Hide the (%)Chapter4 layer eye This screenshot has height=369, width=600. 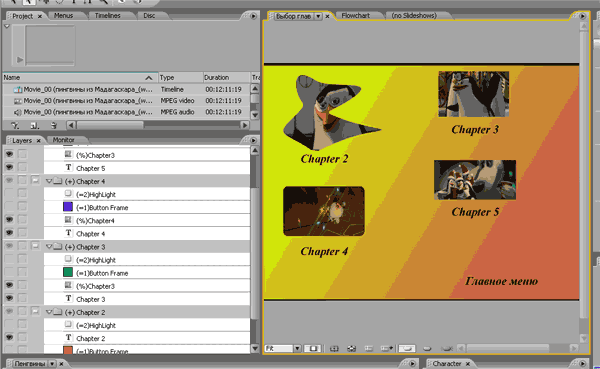pos(9,220)
